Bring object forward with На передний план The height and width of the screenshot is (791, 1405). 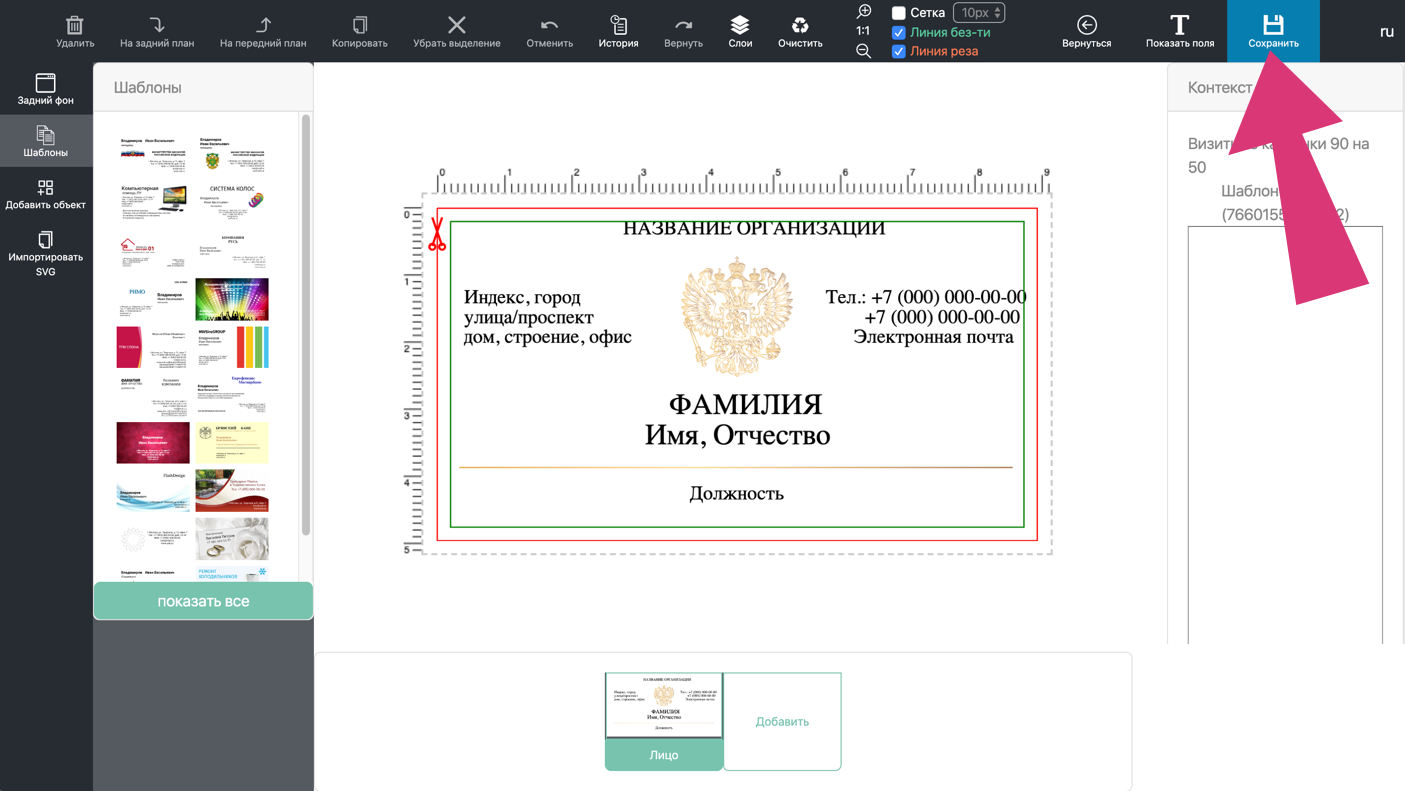[263, 25]
